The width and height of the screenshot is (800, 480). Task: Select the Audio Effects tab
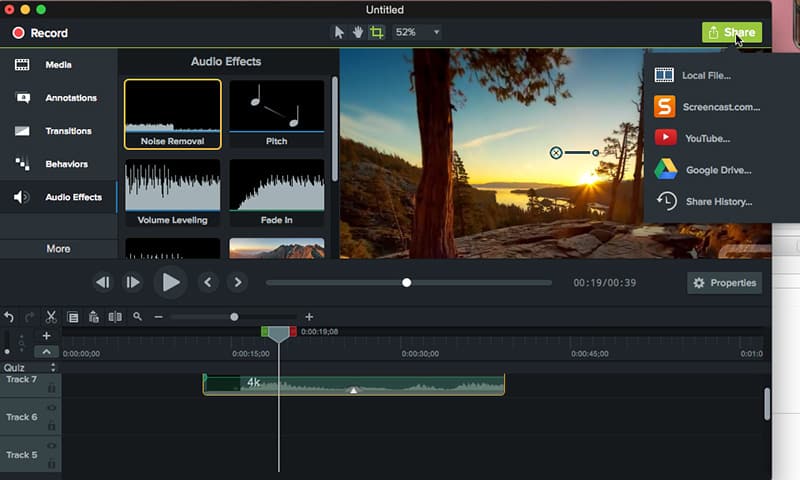click(x=59, y=197)
